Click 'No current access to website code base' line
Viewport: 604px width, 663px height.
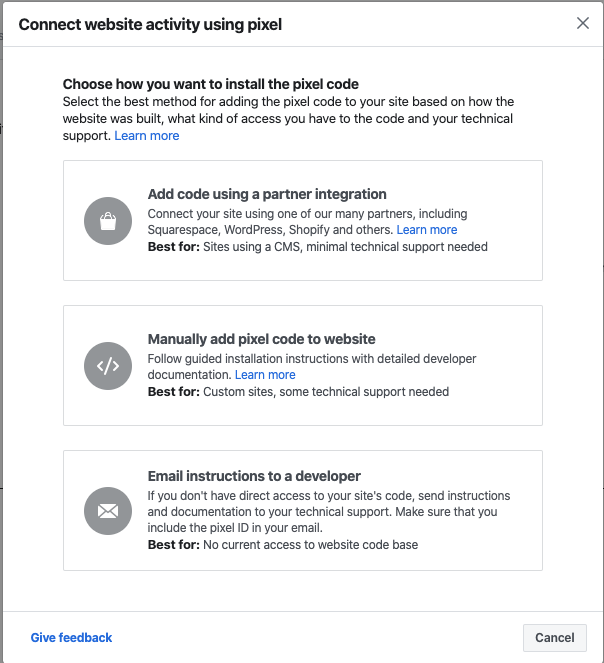pyautogui.click(x=283, y=545)
